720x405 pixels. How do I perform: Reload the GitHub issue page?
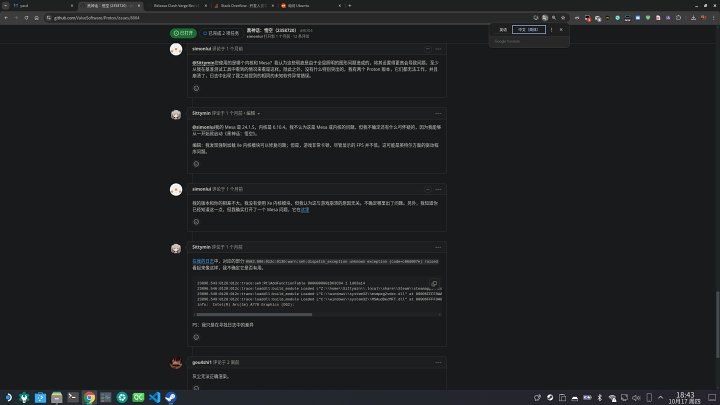click(26, 18)
